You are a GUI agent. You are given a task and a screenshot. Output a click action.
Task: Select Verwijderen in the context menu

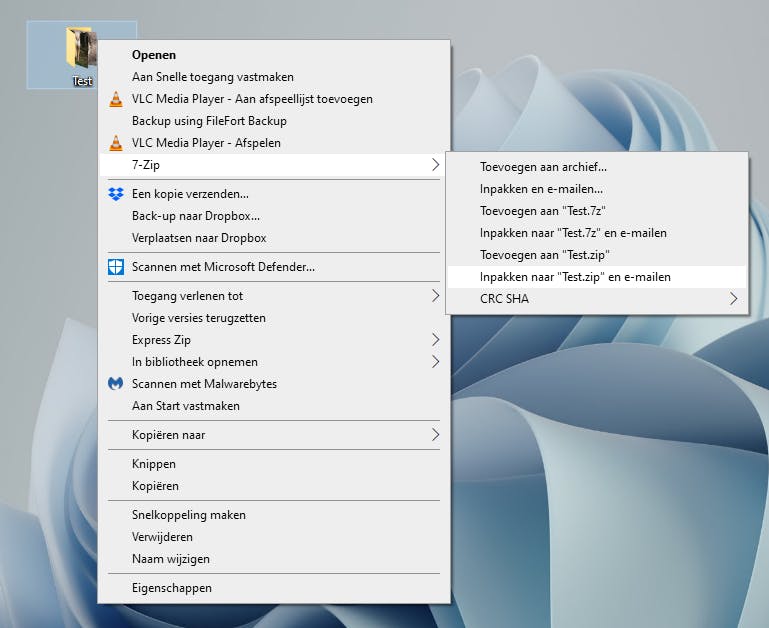[x=274, y=537]
